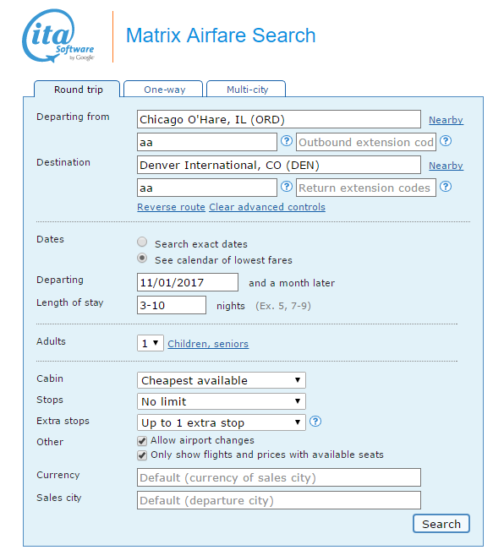Screen dimensions: 493x550
Task: Open the Adults count dropdown
Action: click(x=150, y=343)
